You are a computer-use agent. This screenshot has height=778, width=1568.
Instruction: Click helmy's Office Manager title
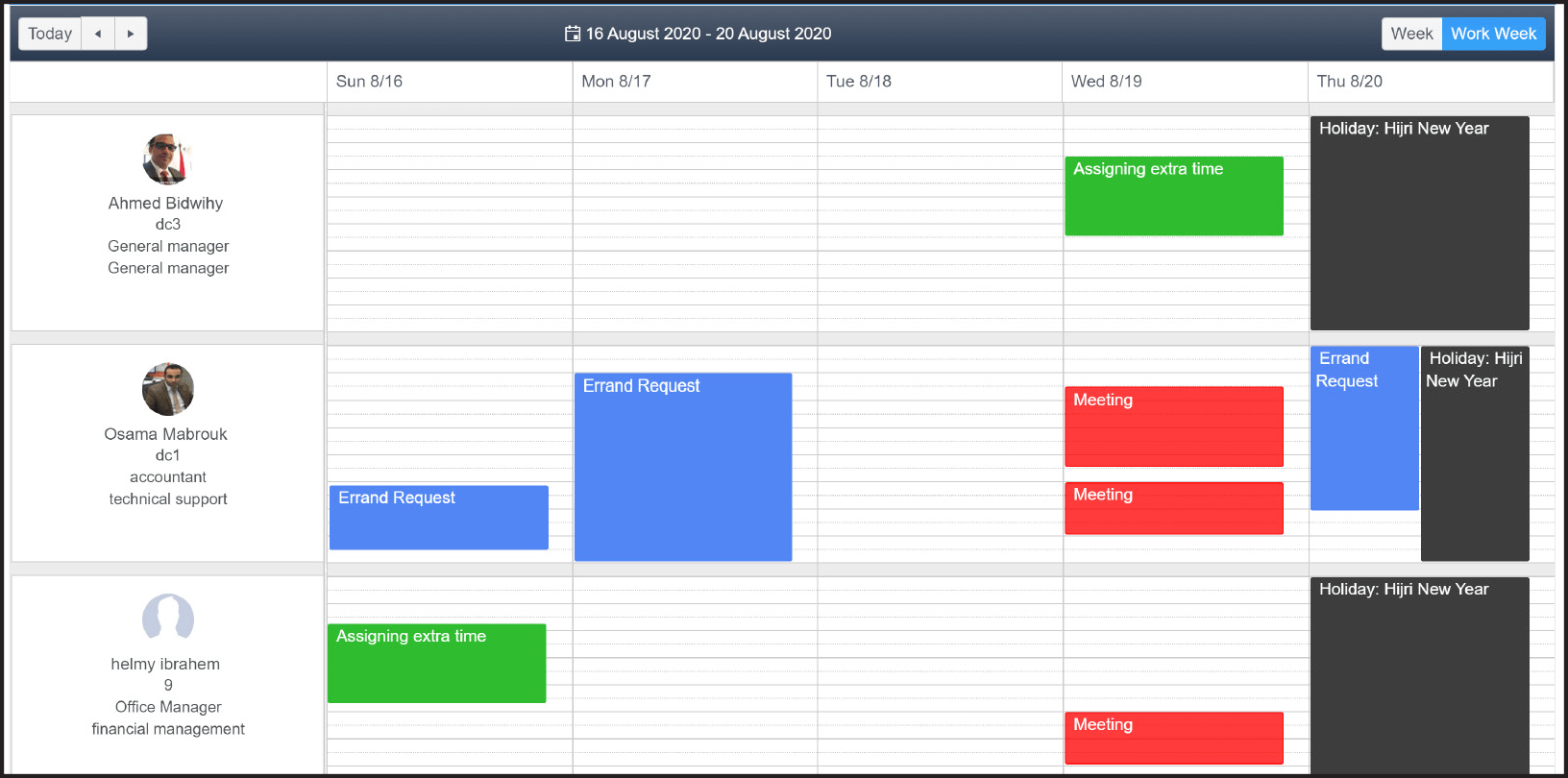pos(168,707)
